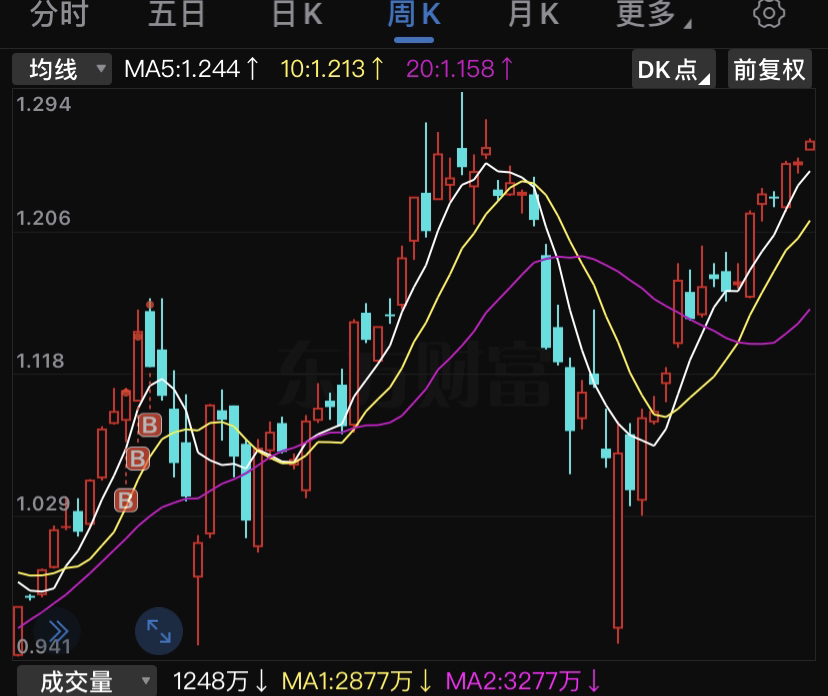Tap the 20:1.158 moving average value

(x=459, y=69)
